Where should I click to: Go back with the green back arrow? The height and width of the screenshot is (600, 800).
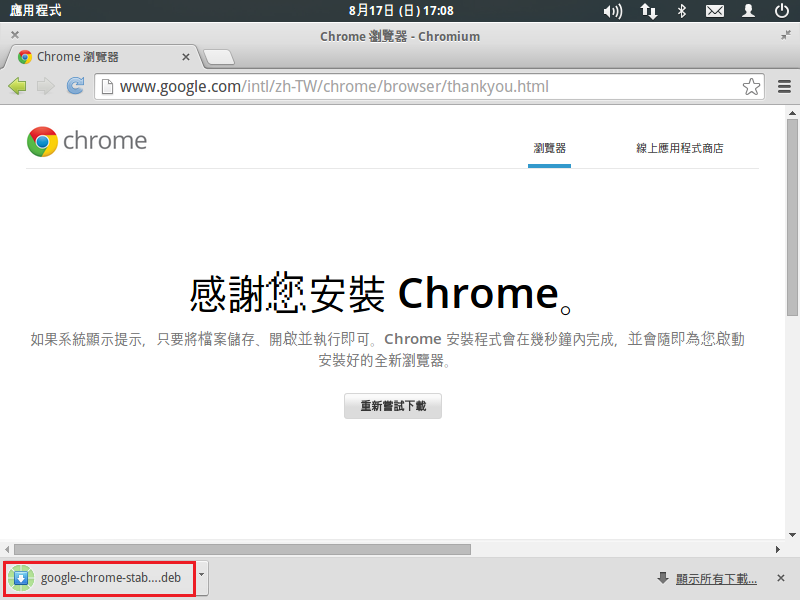17,86
